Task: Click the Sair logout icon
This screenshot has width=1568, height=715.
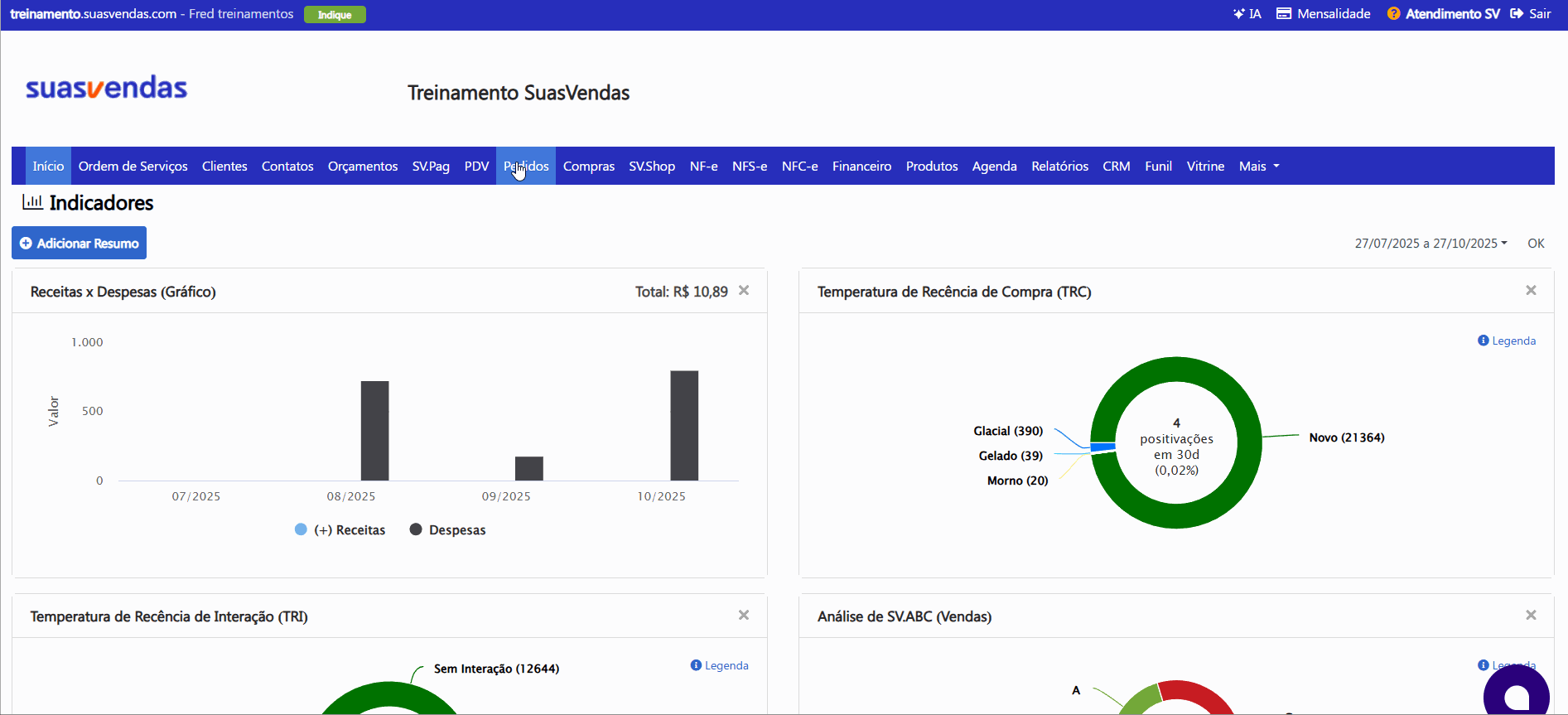Action: pos(1517,13)
